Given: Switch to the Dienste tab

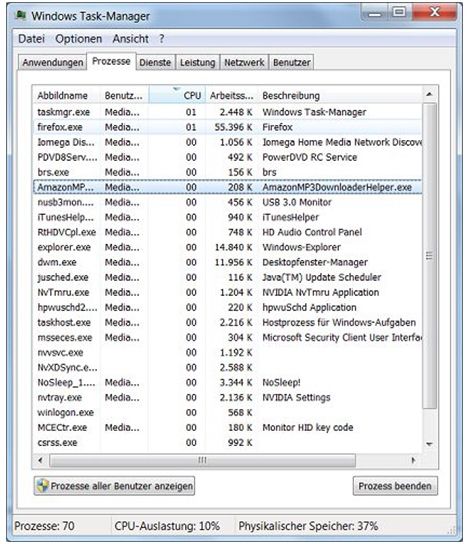Looking at the screenshot, I should [x=155, y=62].
